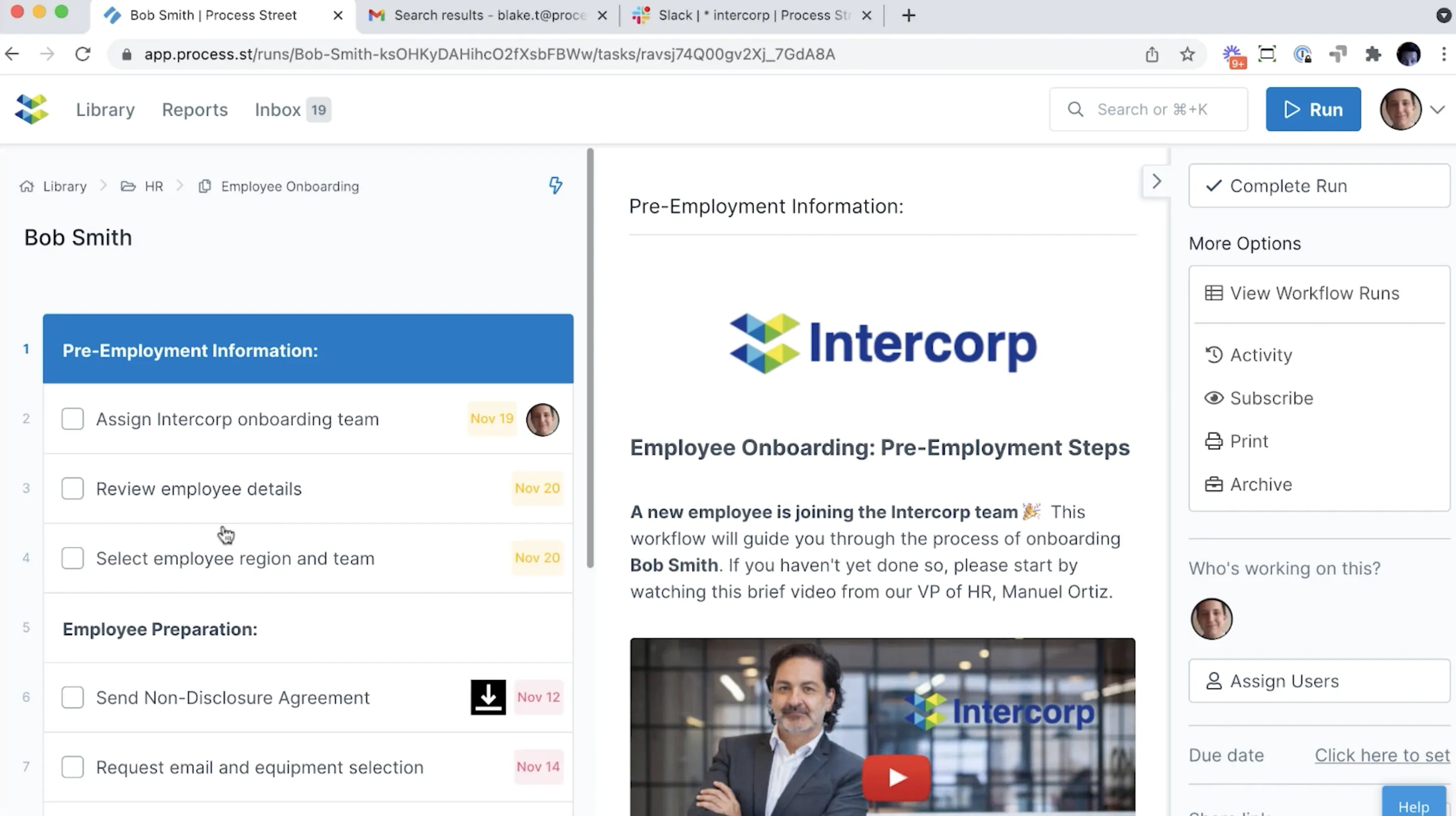Screen dimensions: 1456x816
Task: Click the Assign Users button
Action: (x=1320, y=681)
